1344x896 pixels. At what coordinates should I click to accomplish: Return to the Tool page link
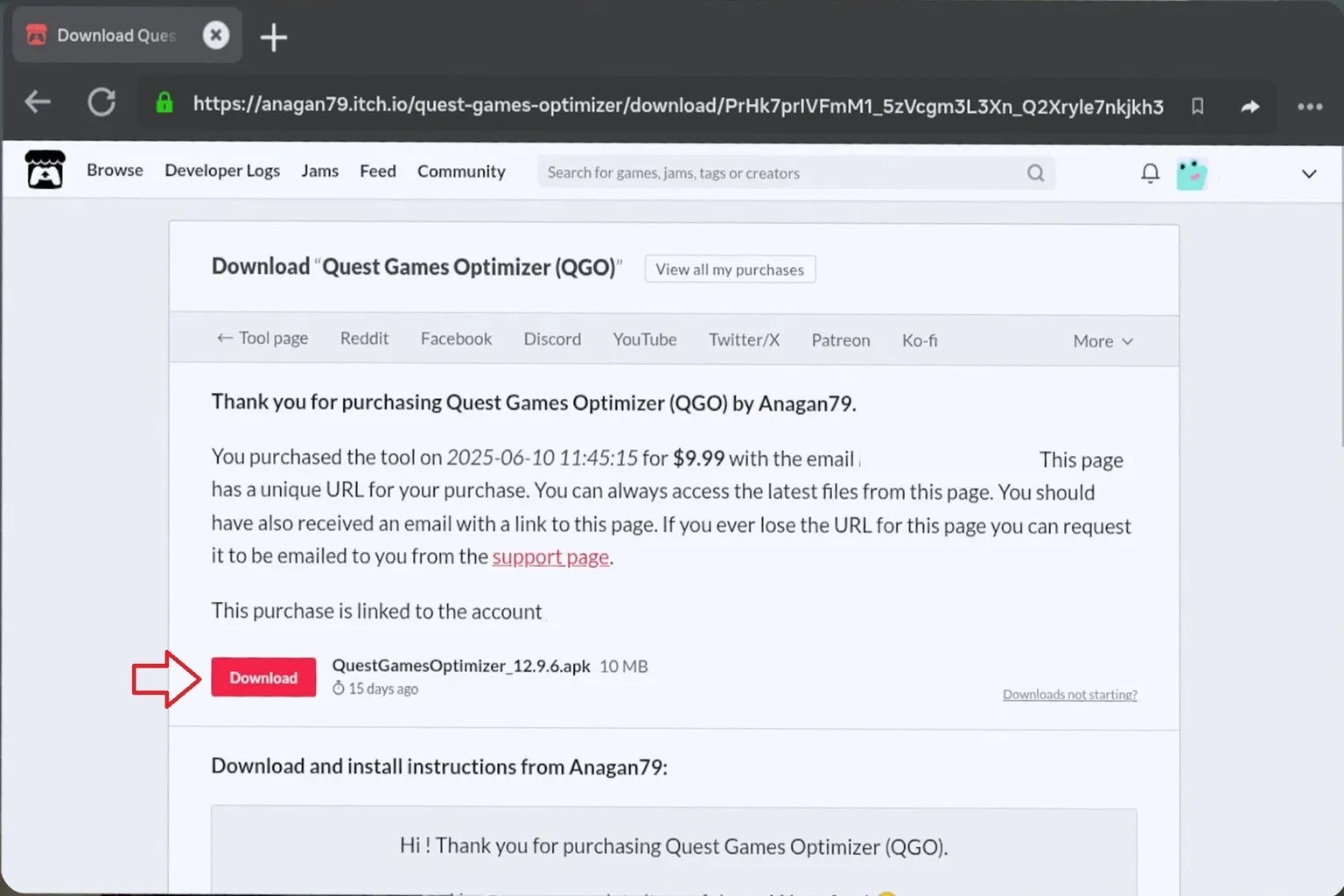tap(262, 339)
